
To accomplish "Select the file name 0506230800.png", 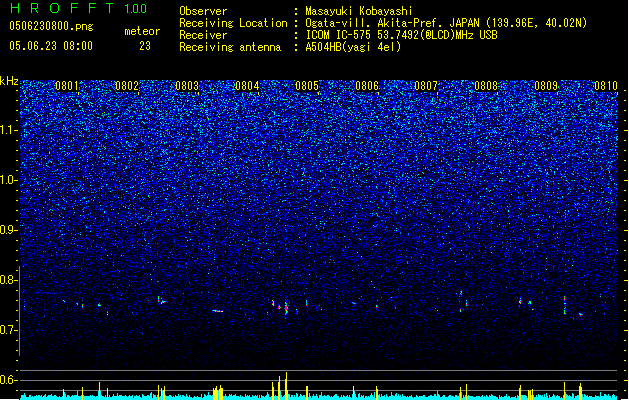I will tap(51, 26).
